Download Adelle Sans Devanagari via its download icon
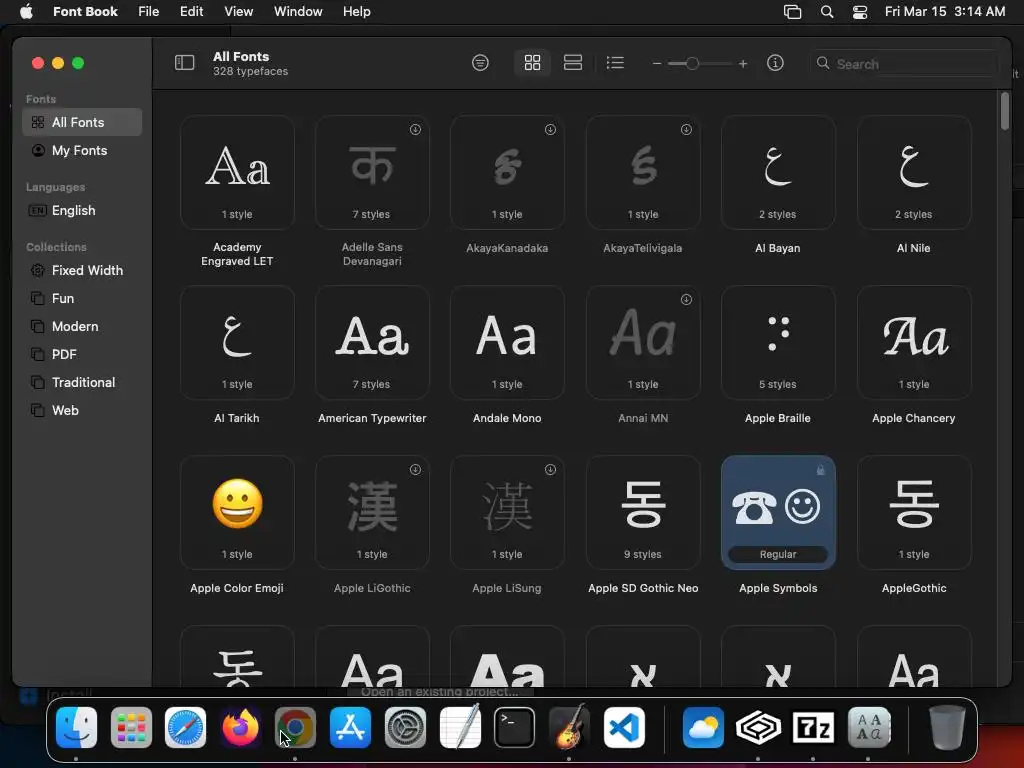The width and height of the screenshot is (1024, 768). tap(415, 129)
